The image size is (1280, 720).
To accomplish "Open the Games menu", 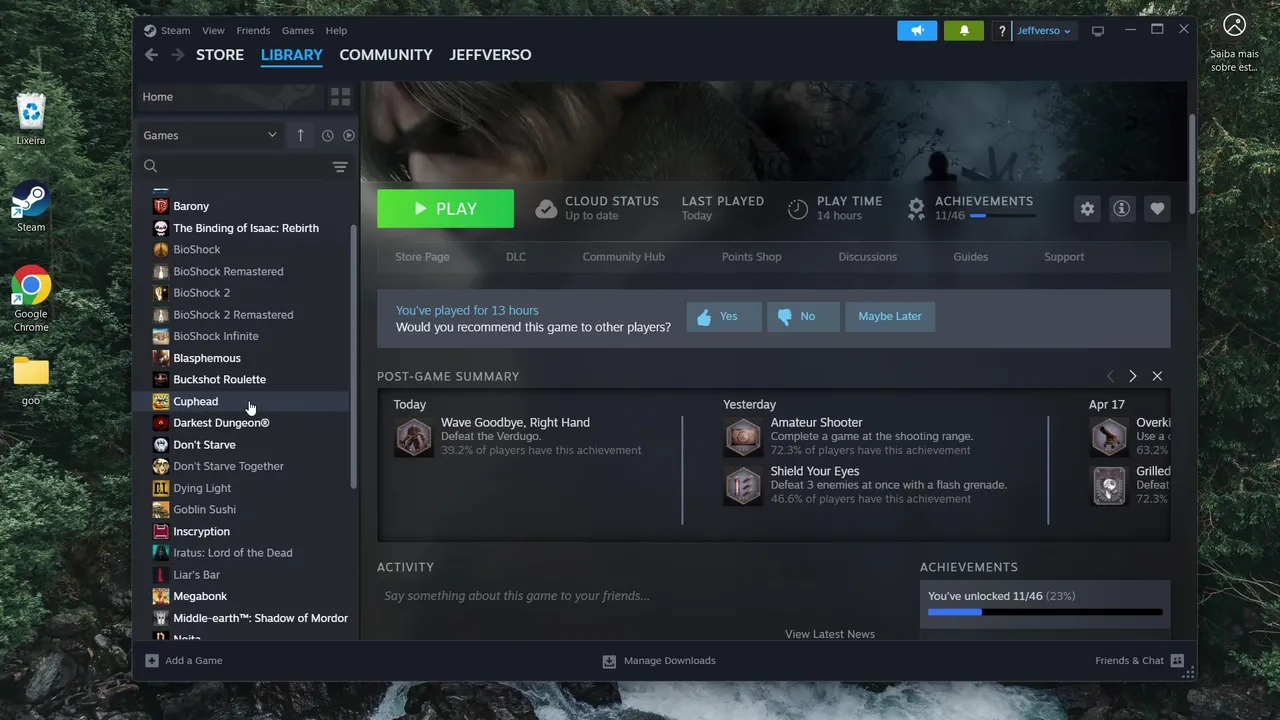I will [x=298, y=31].
